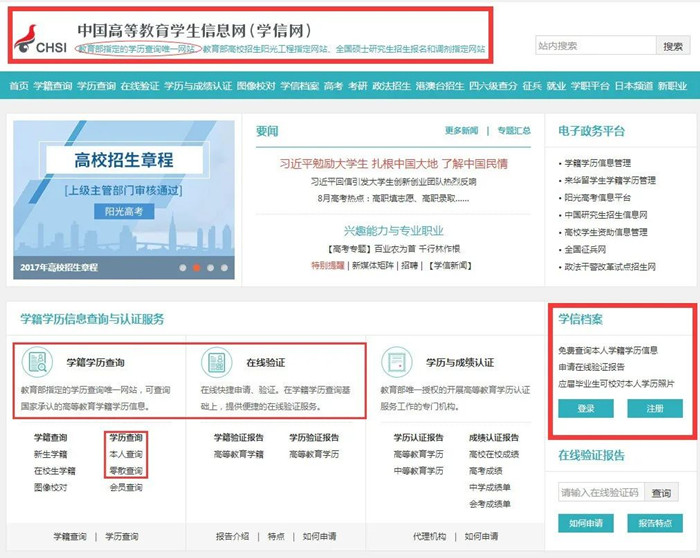Open 来华留学生学籍学历管理 link
Image resolution: width=700 pixels, height=558 pixels.
point(610,180)
